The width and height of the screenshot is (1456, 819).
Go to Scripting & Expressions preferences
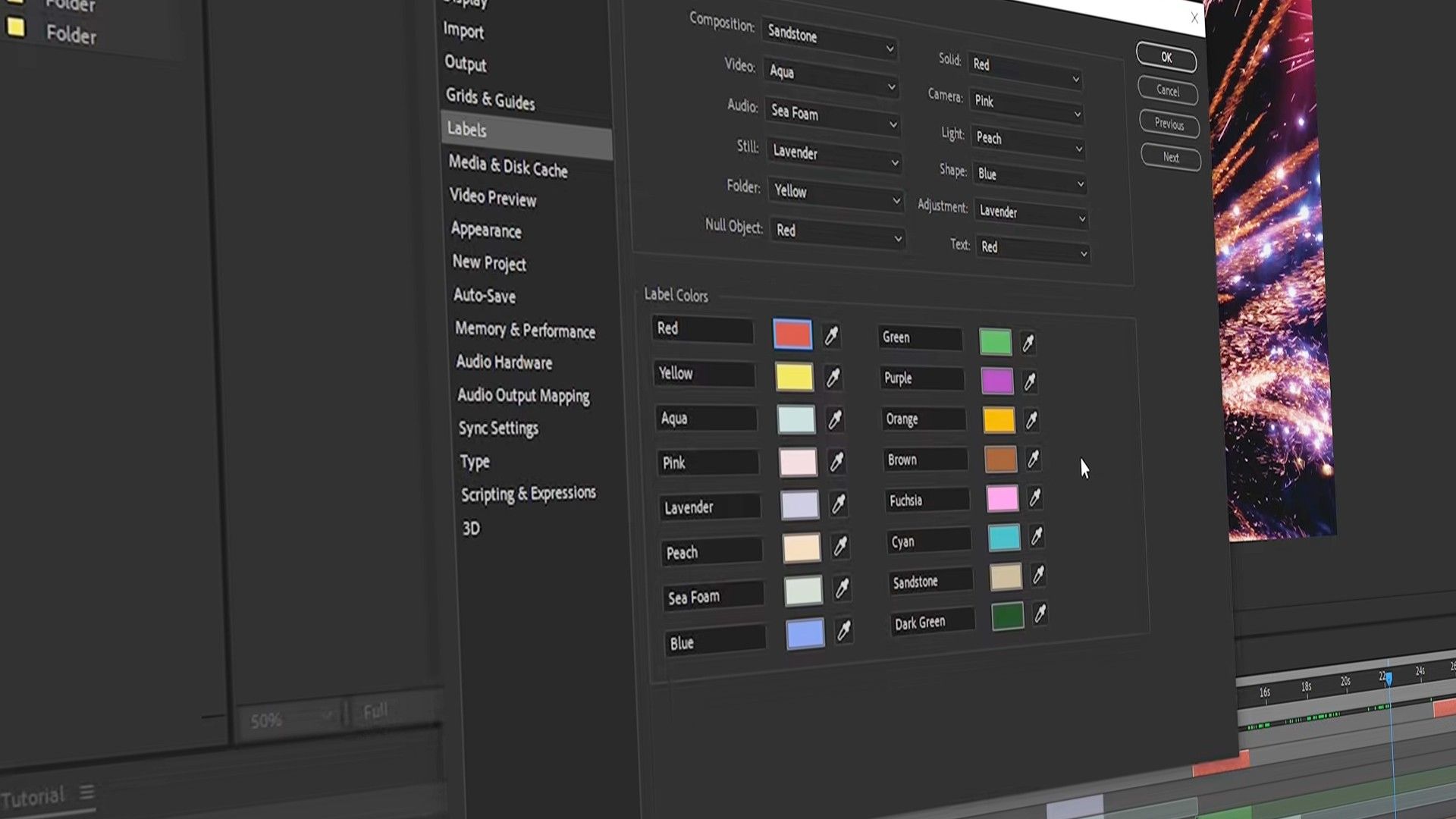pos(528,494)
